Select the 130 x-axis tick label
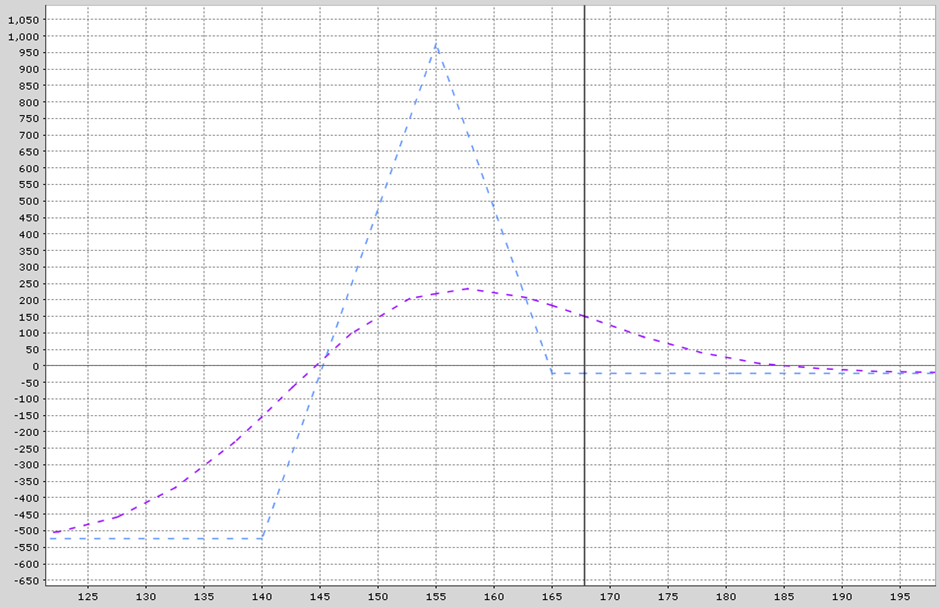The height and width of the screenshot is (608, 940). (x=146, y=597)
